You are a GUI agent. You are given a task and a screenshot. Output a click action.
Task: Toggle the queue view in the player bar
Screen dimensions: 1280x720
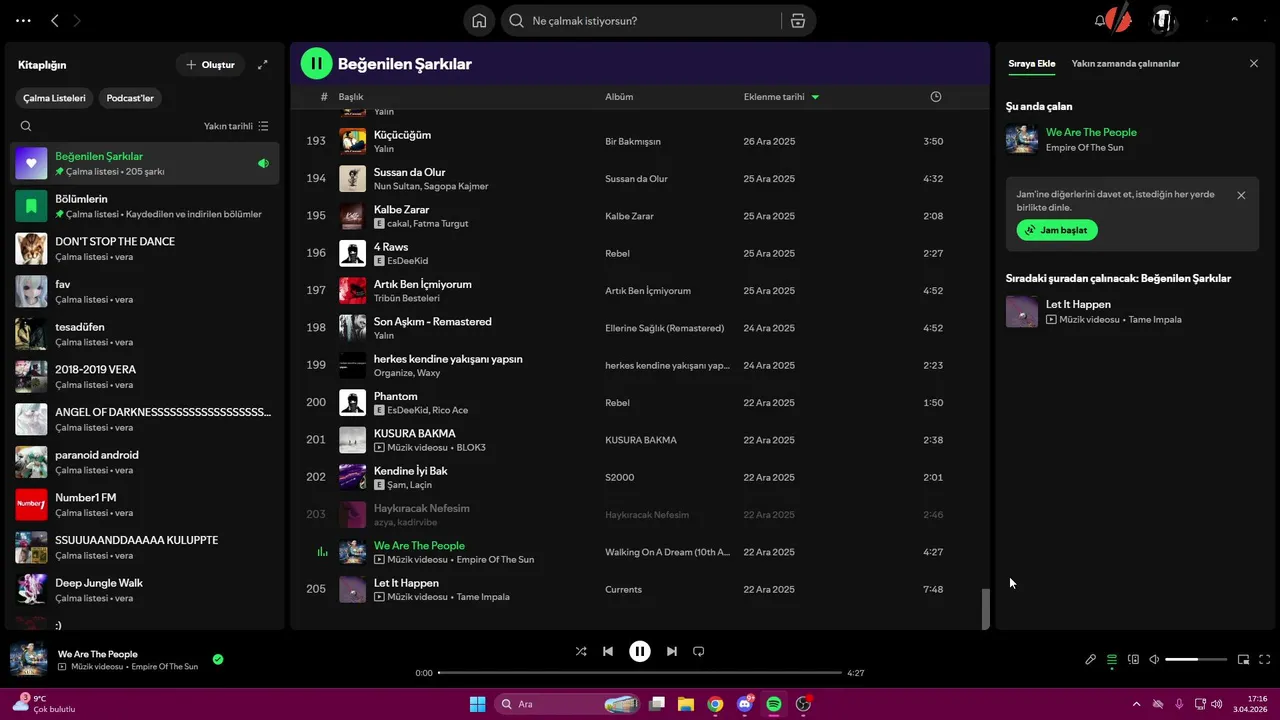click(1112, 659)
